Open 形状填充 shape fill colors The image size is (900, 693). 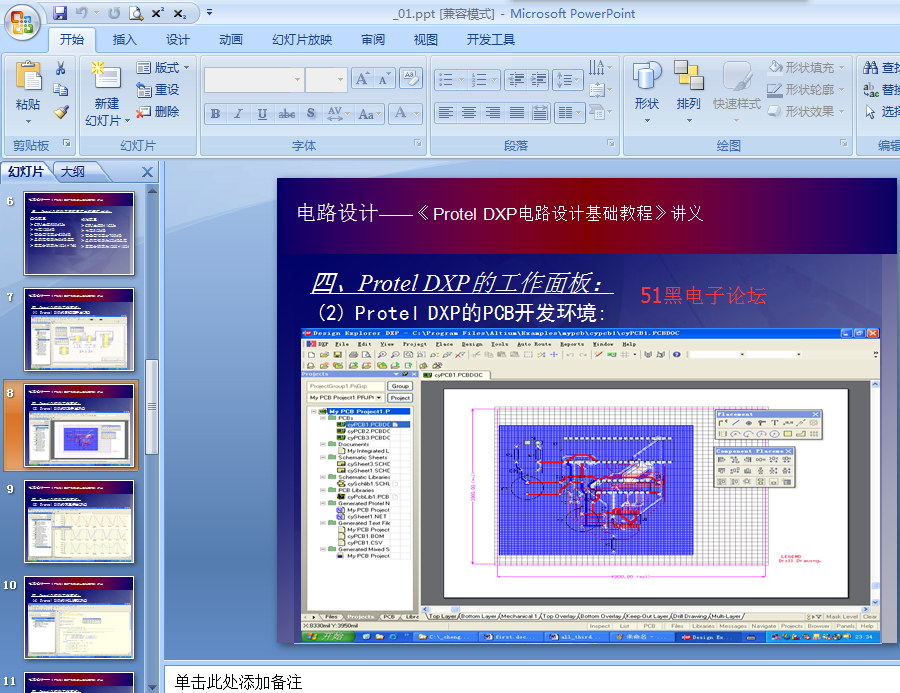(x=806, y=68)
